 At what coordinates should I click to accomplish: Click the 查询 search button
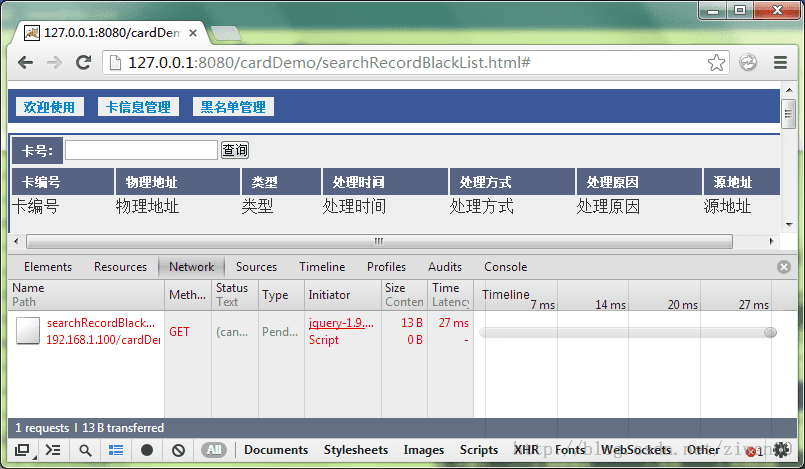tap(235, 150)
